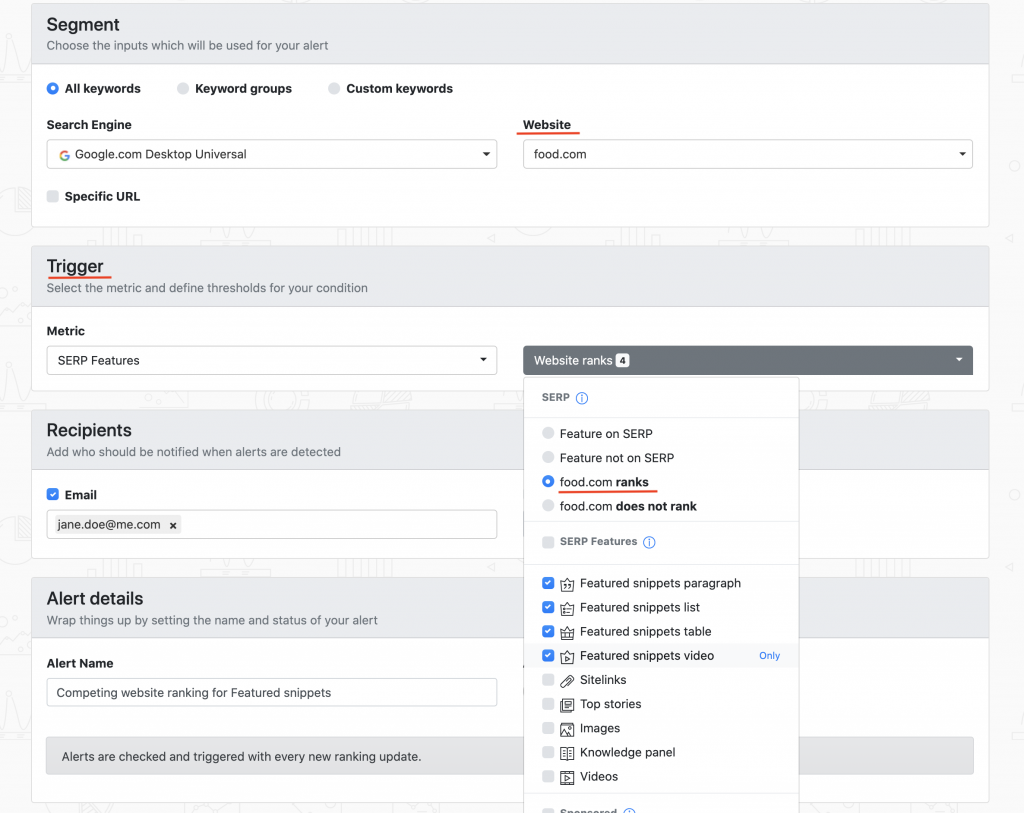Uncheck Featured snippets video
Image resolution: width=1024 pixels, height=813 pixels.
click(x=548, y=656)
